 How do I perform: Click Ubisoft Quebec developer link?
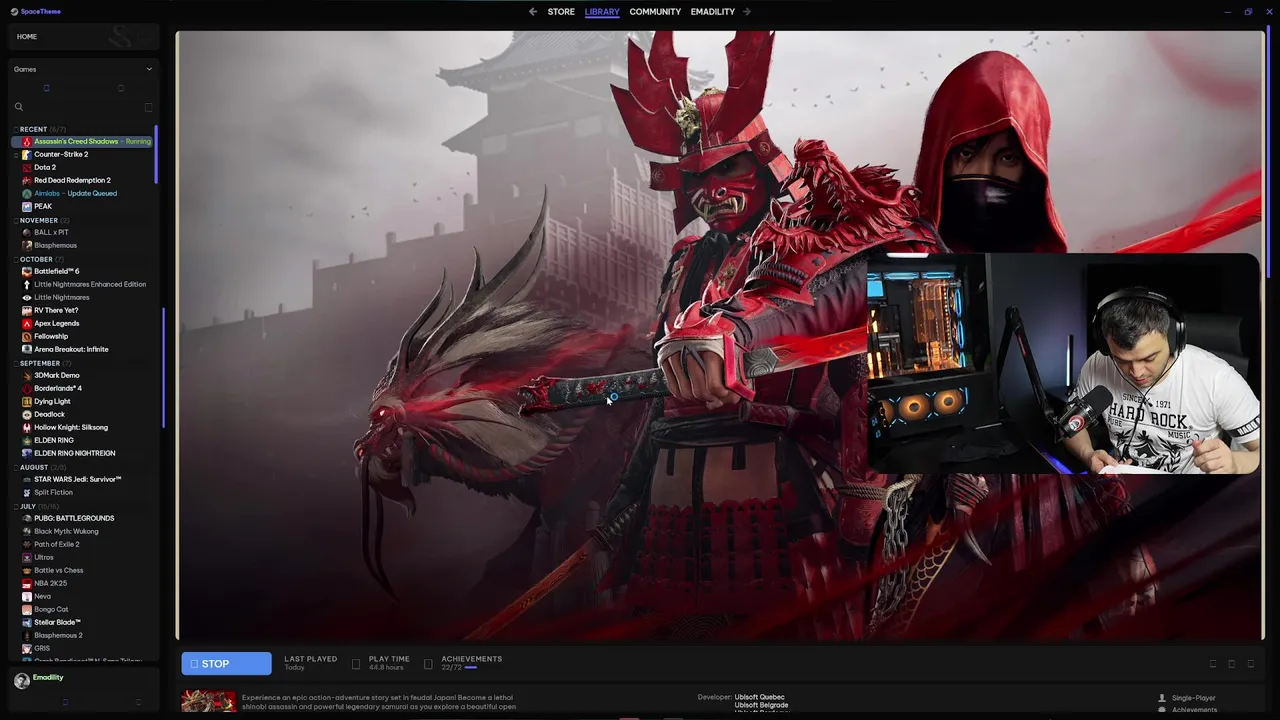(760, 697)
